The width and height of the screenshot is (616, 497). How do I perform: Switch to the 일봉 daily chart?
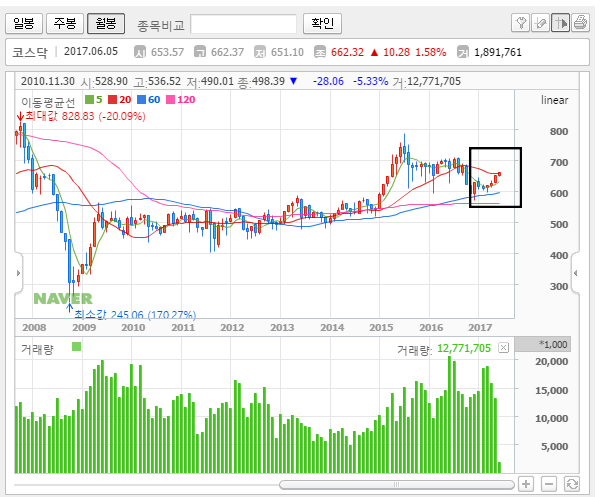[x=24, y=24]
